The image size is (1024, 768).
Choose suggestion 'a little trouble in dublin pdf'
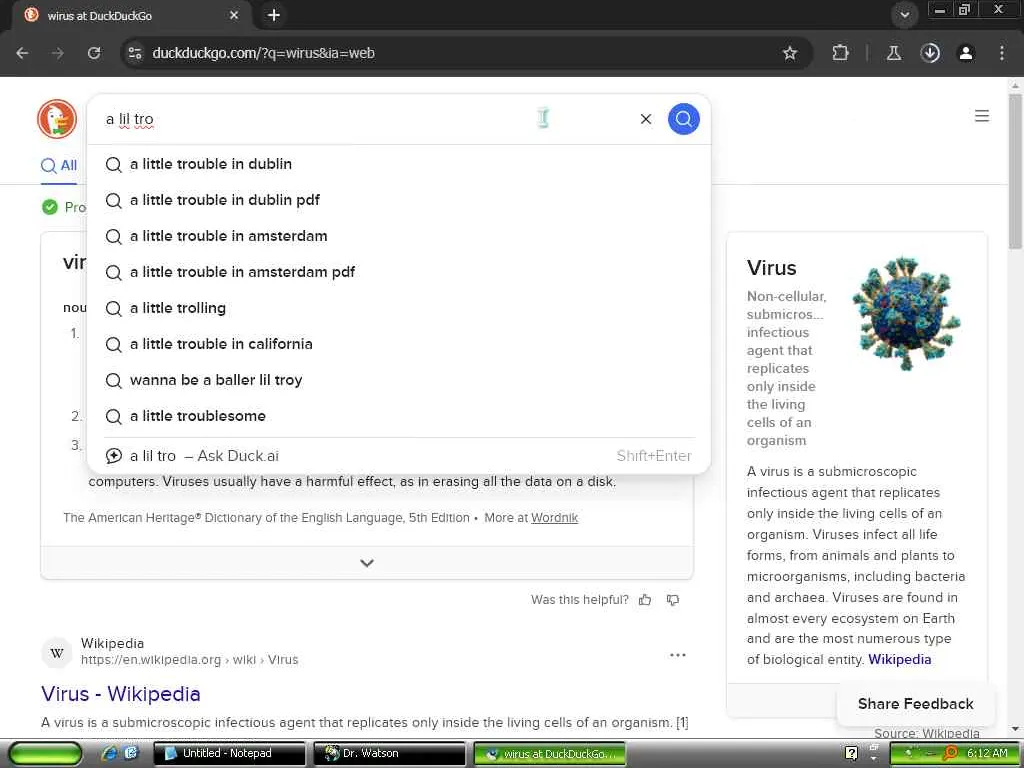point(398,200)
